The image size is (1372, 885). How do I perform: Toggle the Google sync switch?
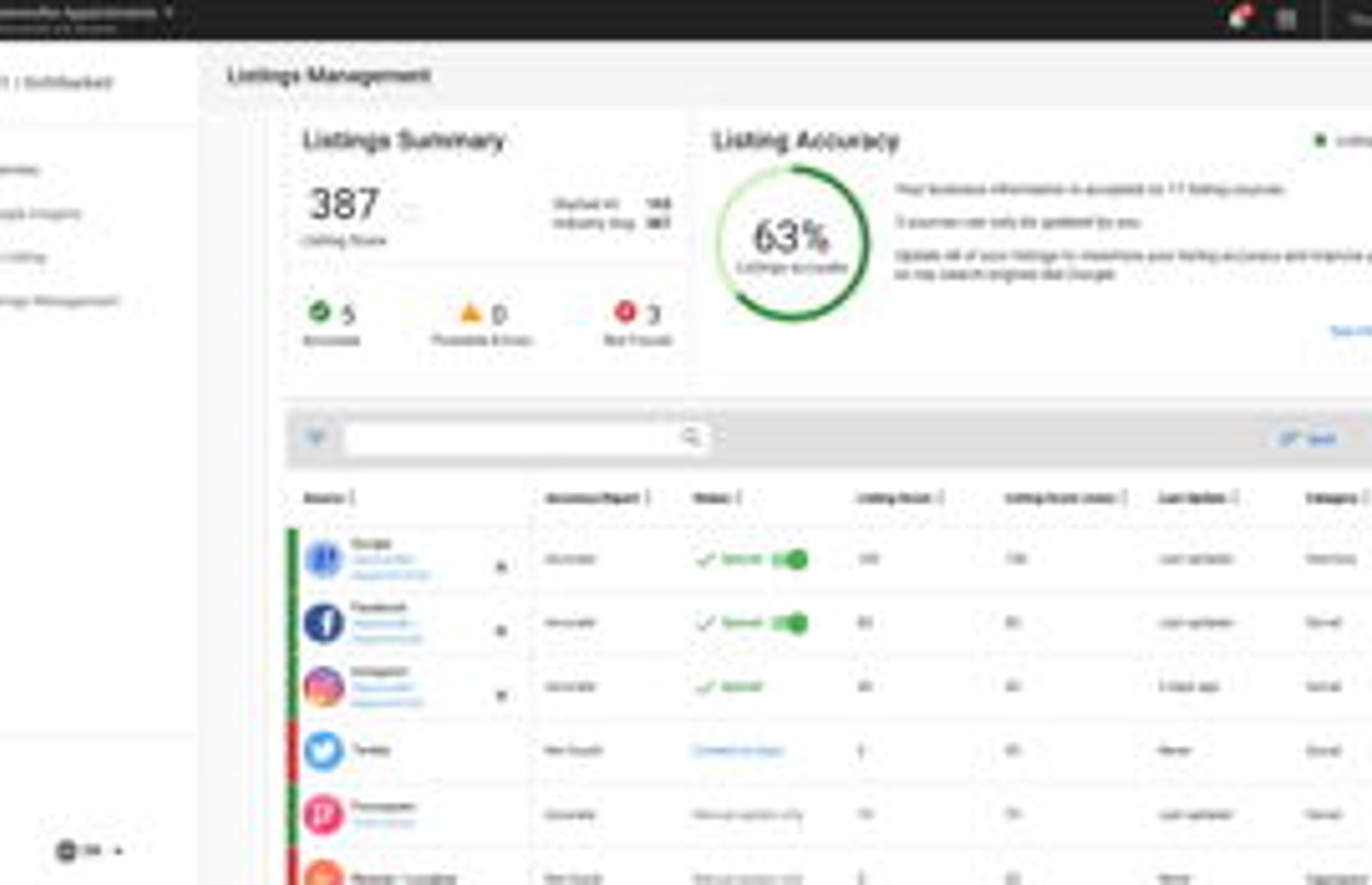point(790,560)
